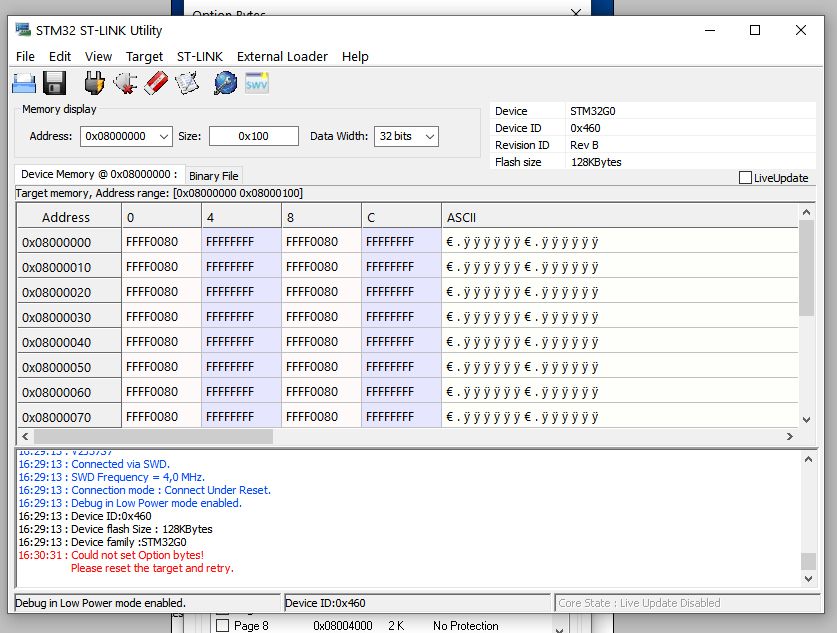Screen dimensions: 837x633
Task: Select row header 0x08000000
Action: pyautogui.click(x=69, y=242)
